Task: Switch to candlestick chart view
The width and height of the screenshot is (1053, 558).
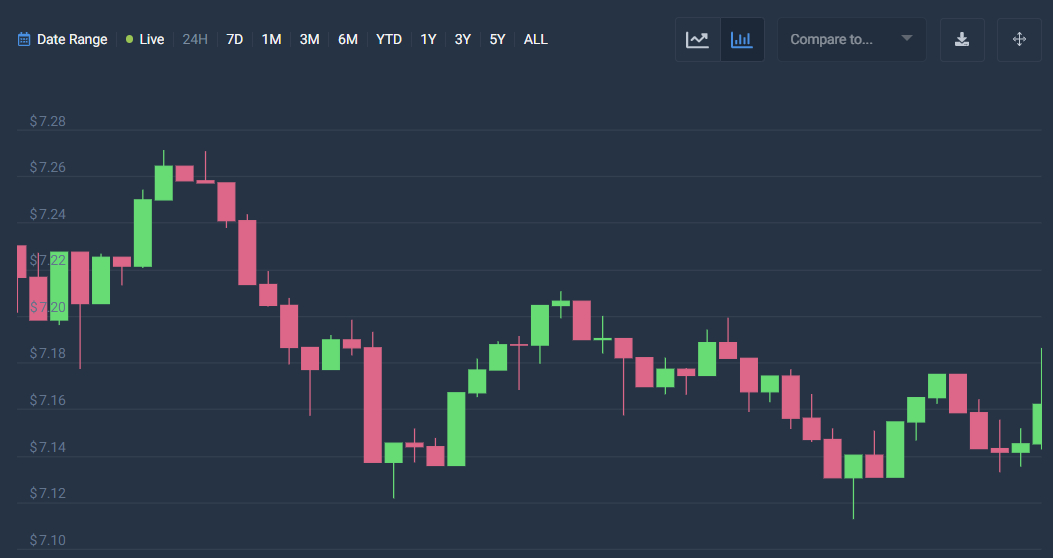Action: 742,40
